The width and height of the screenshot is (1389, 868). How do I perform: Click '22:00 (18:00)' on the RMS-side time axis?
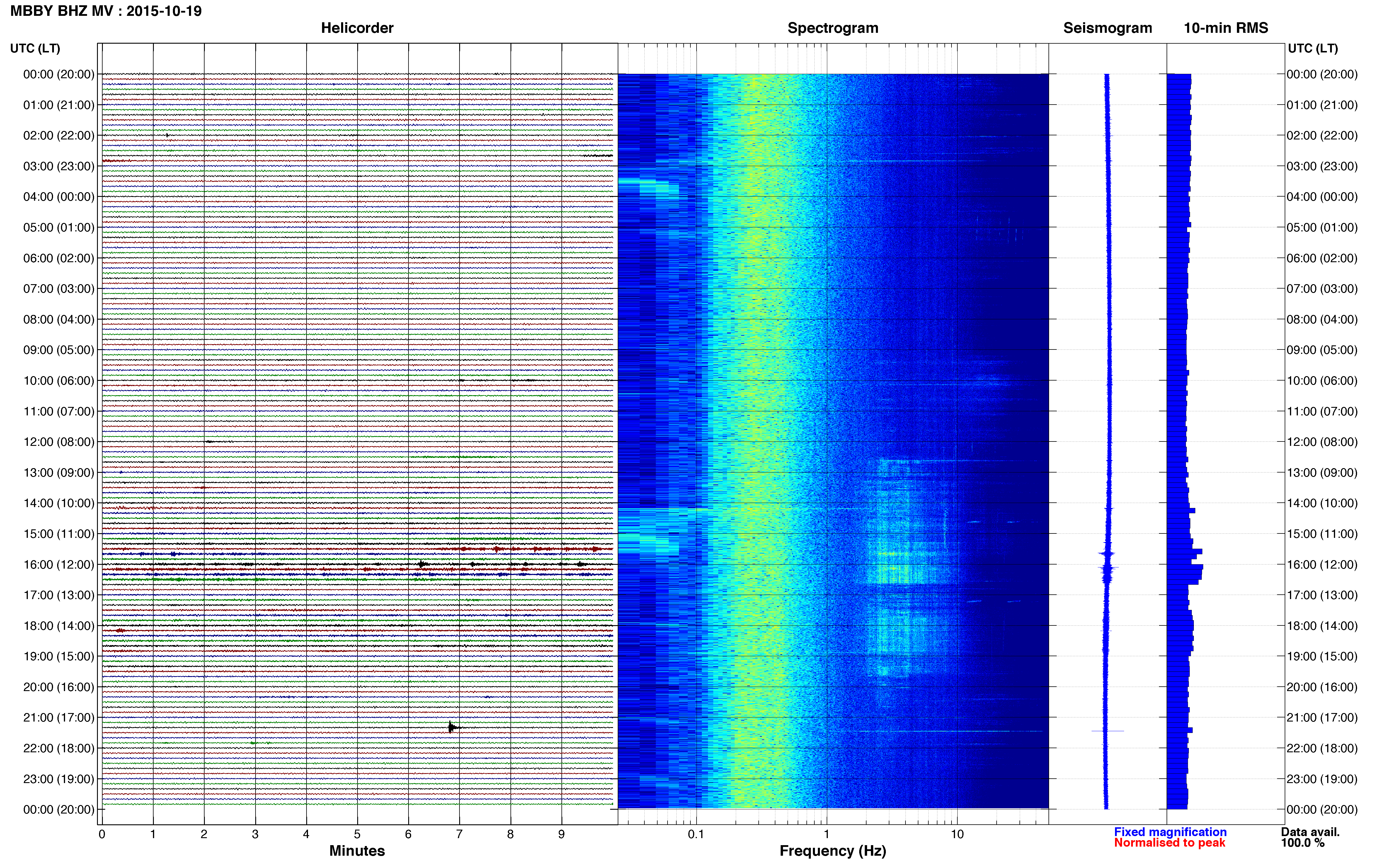pyautogui.click(x=1322, y=748)
